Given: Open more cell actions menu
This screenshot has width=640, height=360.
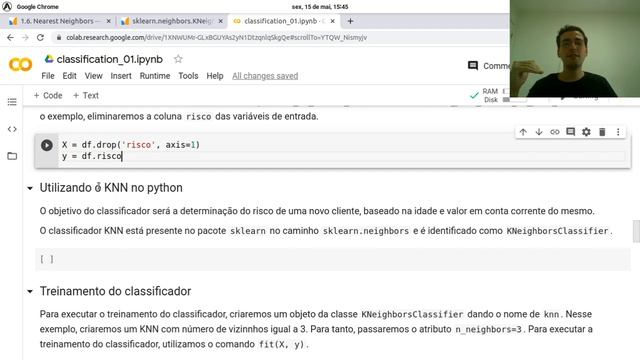Looking at the screenshot, I should (618, 132).
